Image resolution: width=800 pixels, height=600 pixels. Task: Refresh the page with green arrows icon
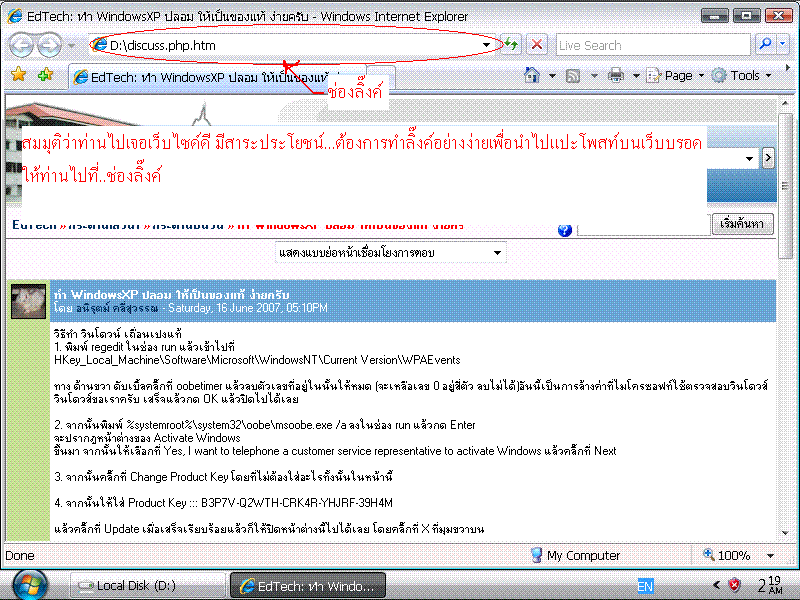(x=511, y=45)
